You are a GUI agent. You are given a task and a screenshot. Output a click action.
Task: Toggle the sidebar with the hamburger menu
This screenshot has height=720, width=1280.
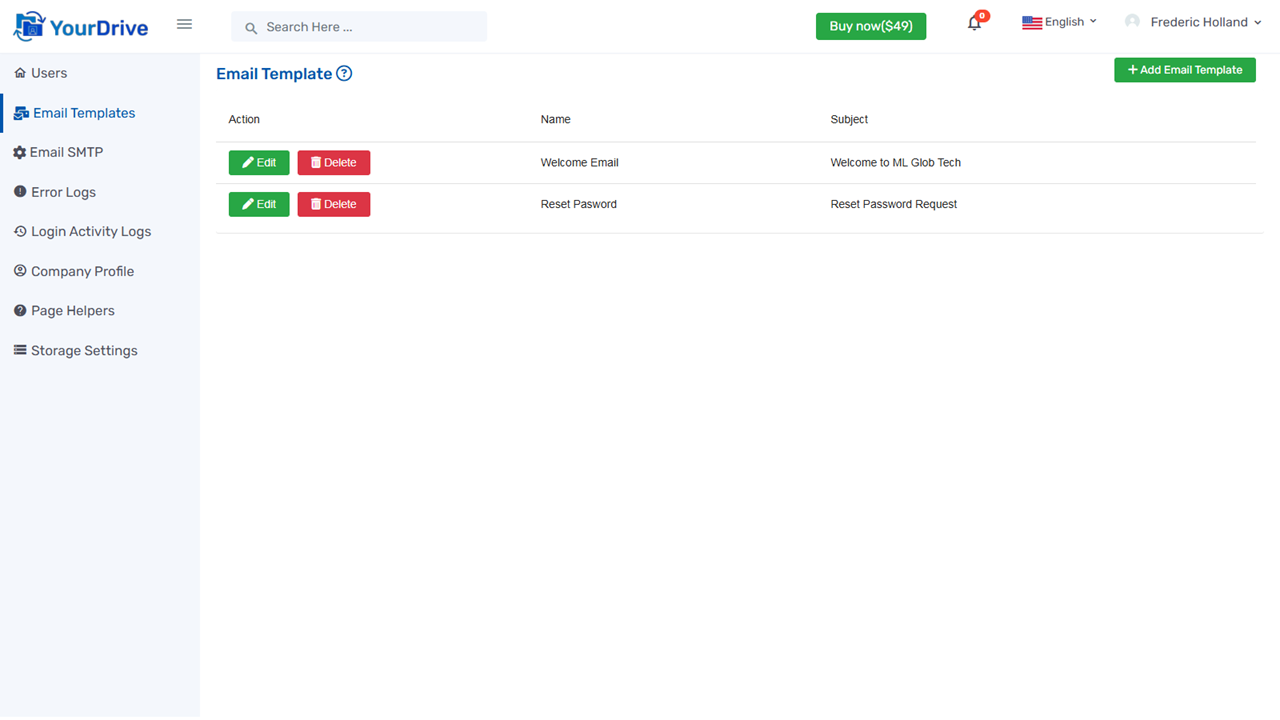click(184, 24)
